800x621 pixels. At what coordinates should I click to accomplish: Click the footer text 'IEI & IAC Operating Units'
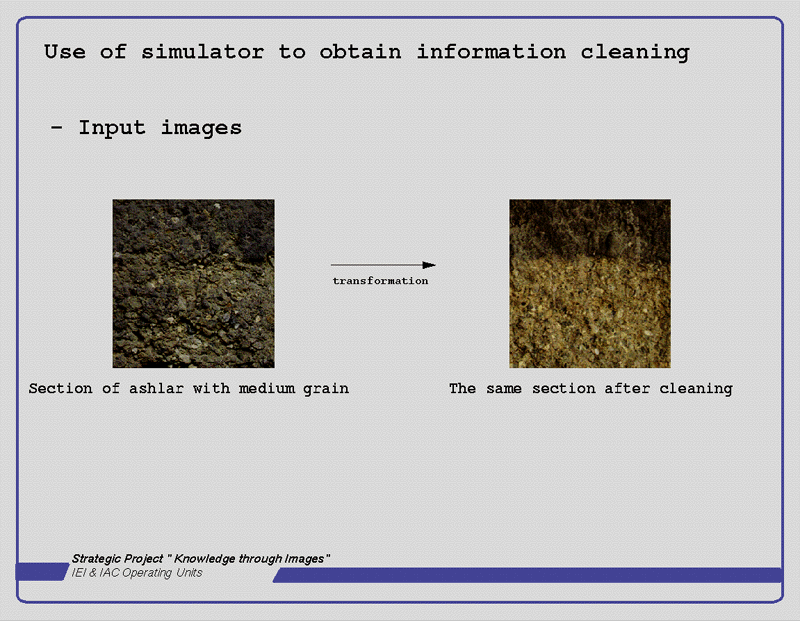137,573
